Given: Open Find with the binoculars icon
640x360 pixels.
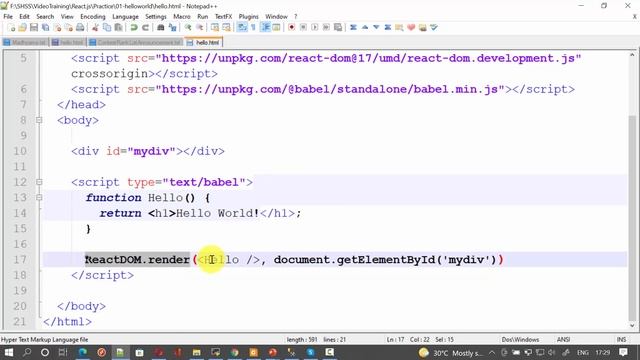Looking at the screenshot, I should (x=161, y=28).
